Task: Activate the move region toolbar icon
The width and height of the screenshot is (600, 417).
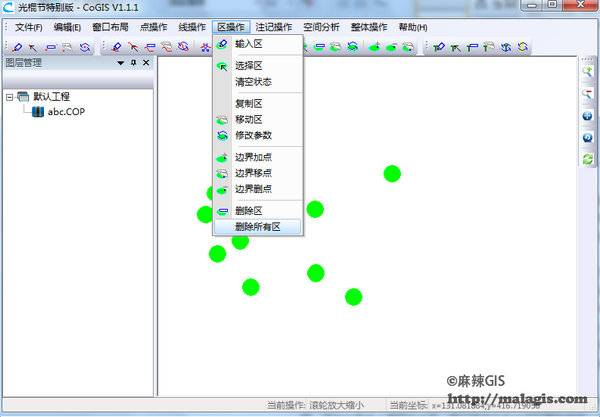Action: [x=336, y=47]
